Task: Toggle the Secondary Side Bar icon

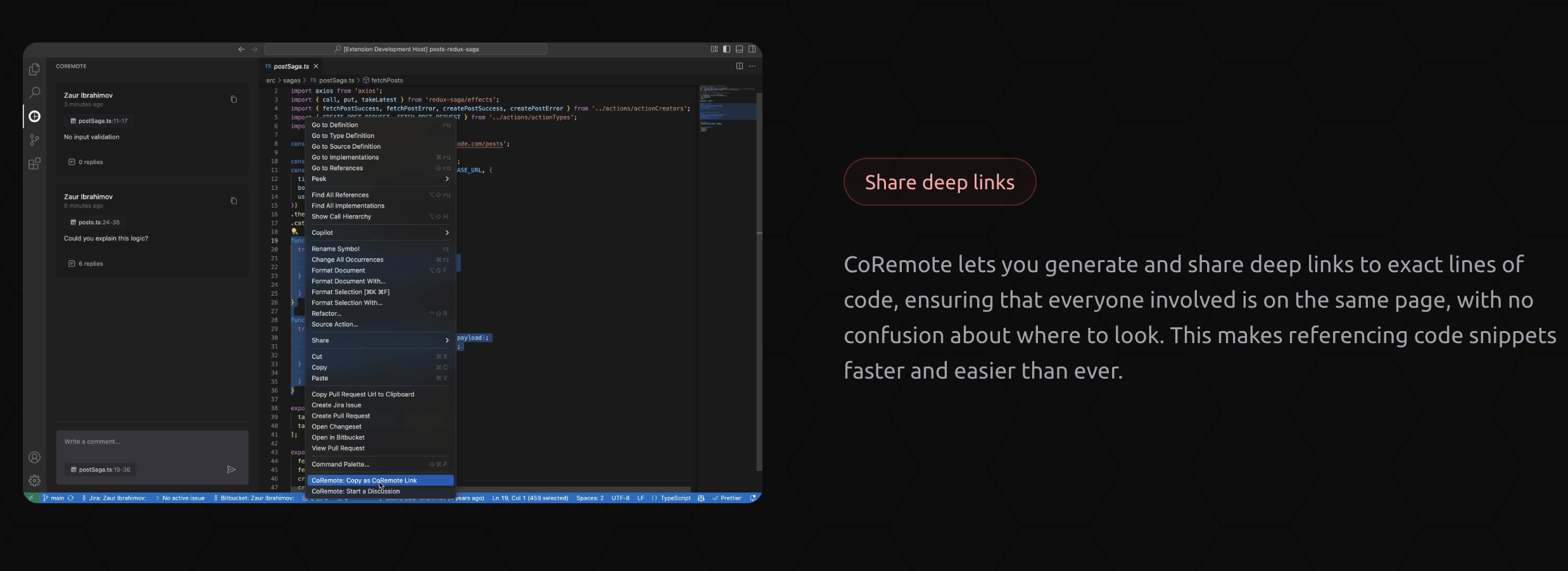Action: point(752,49)
